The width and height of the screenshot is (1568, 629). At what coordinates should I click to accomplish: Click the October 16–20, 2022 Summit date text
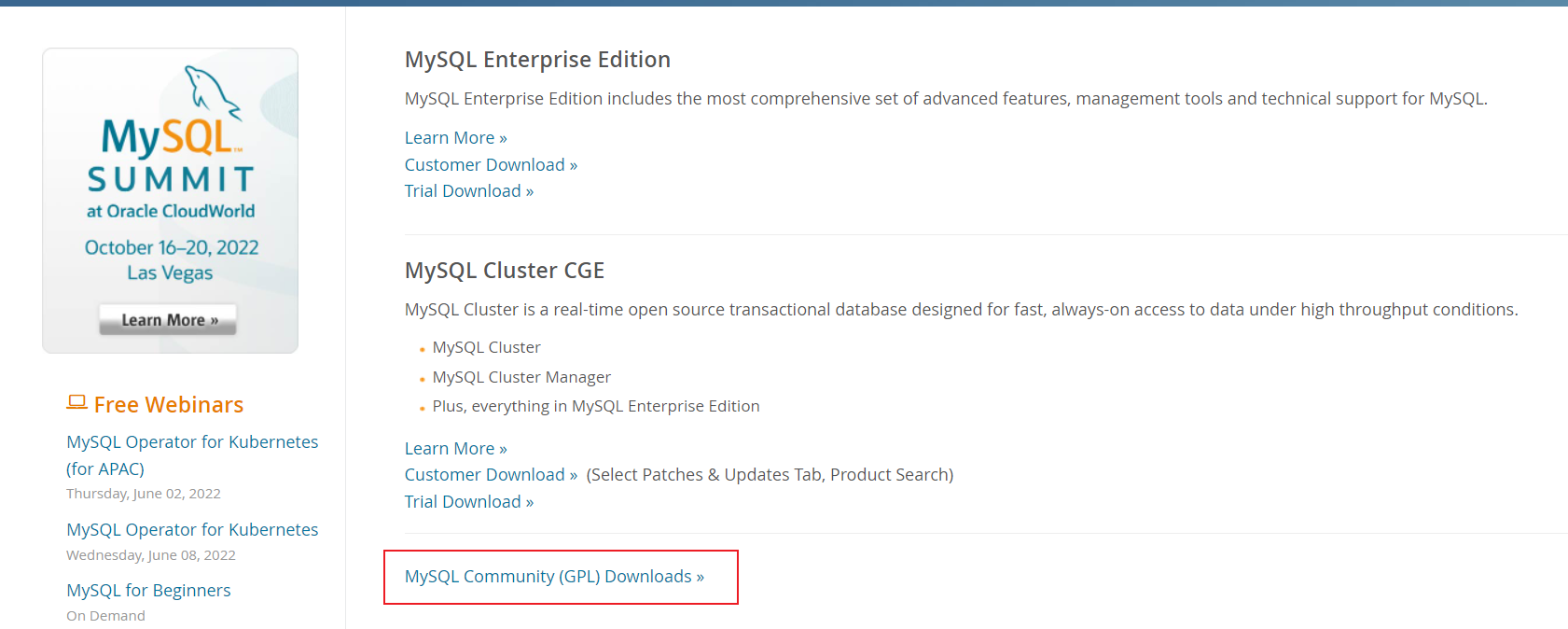coord(172,247)
